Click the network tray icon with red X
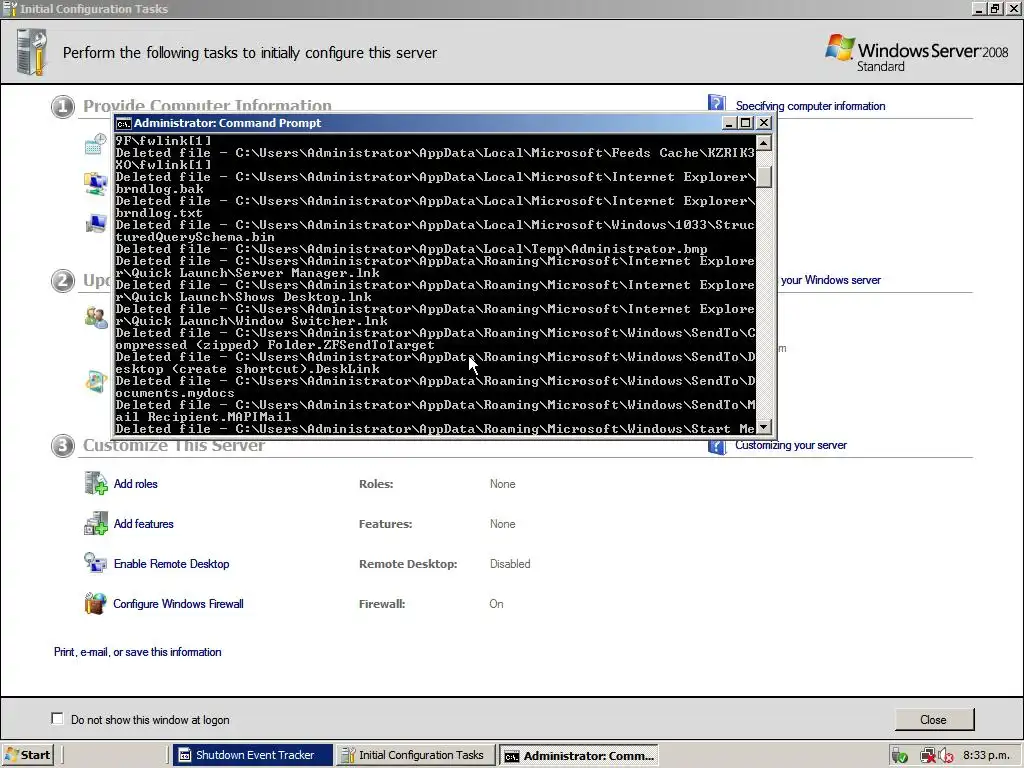The image size is (1024, 768). [928, 756]
